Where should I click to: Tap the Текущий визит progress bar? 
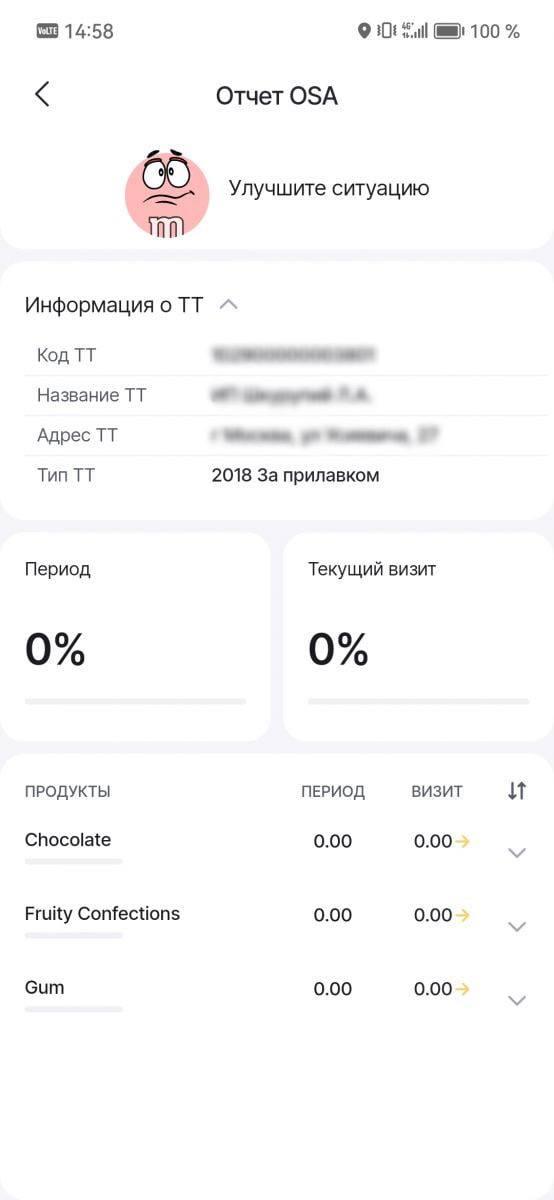(419, 702)
